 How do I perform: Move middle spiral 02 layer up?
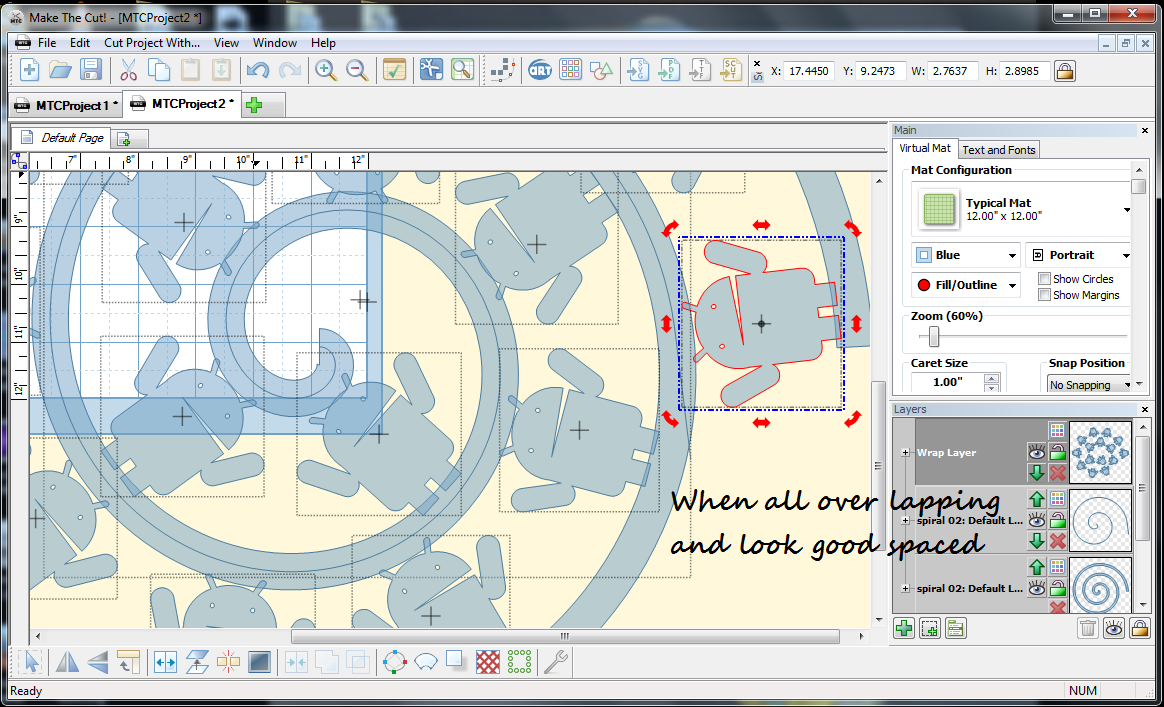1036,498
